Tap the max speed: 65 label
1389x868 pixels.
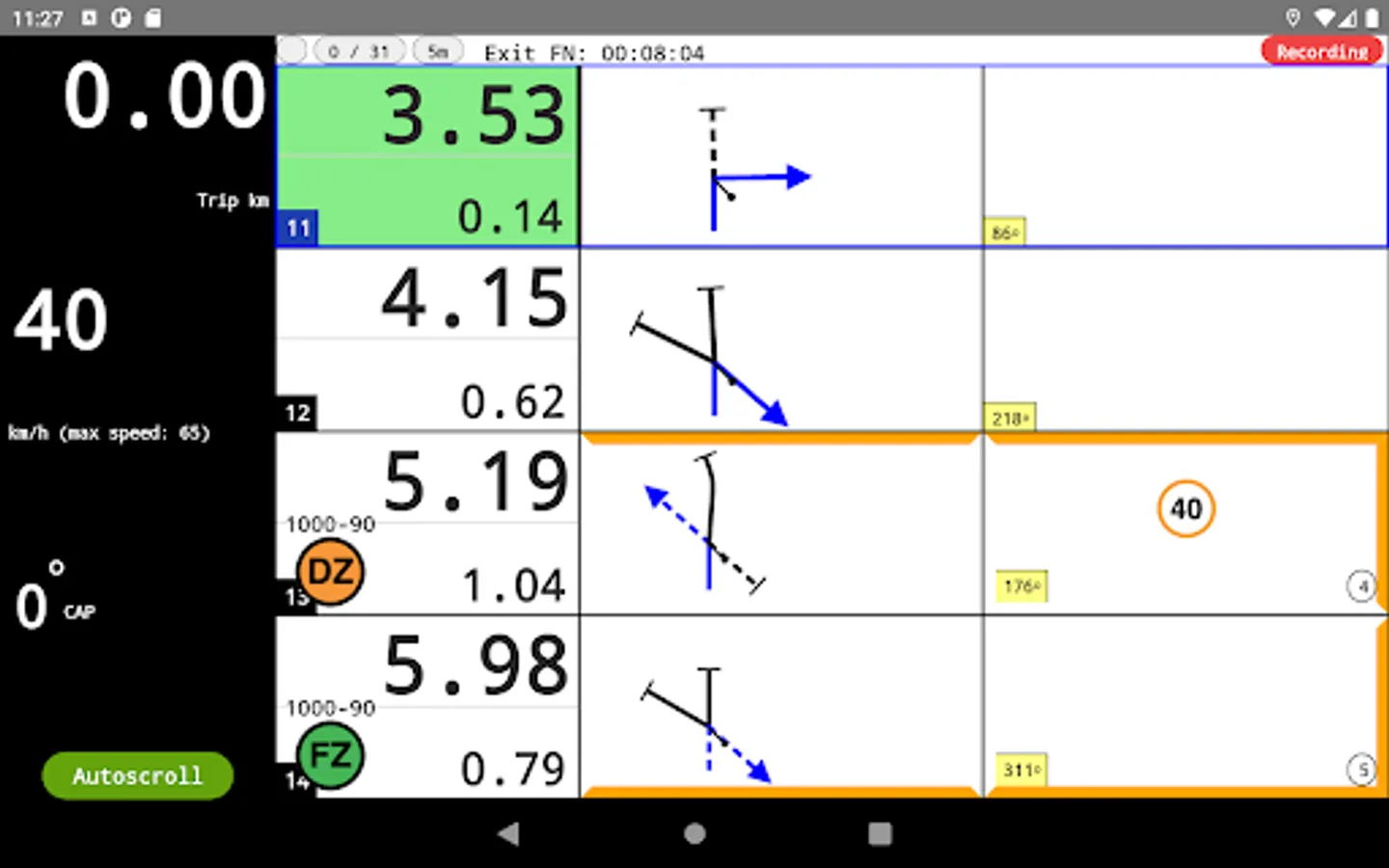tap(135, 433)
